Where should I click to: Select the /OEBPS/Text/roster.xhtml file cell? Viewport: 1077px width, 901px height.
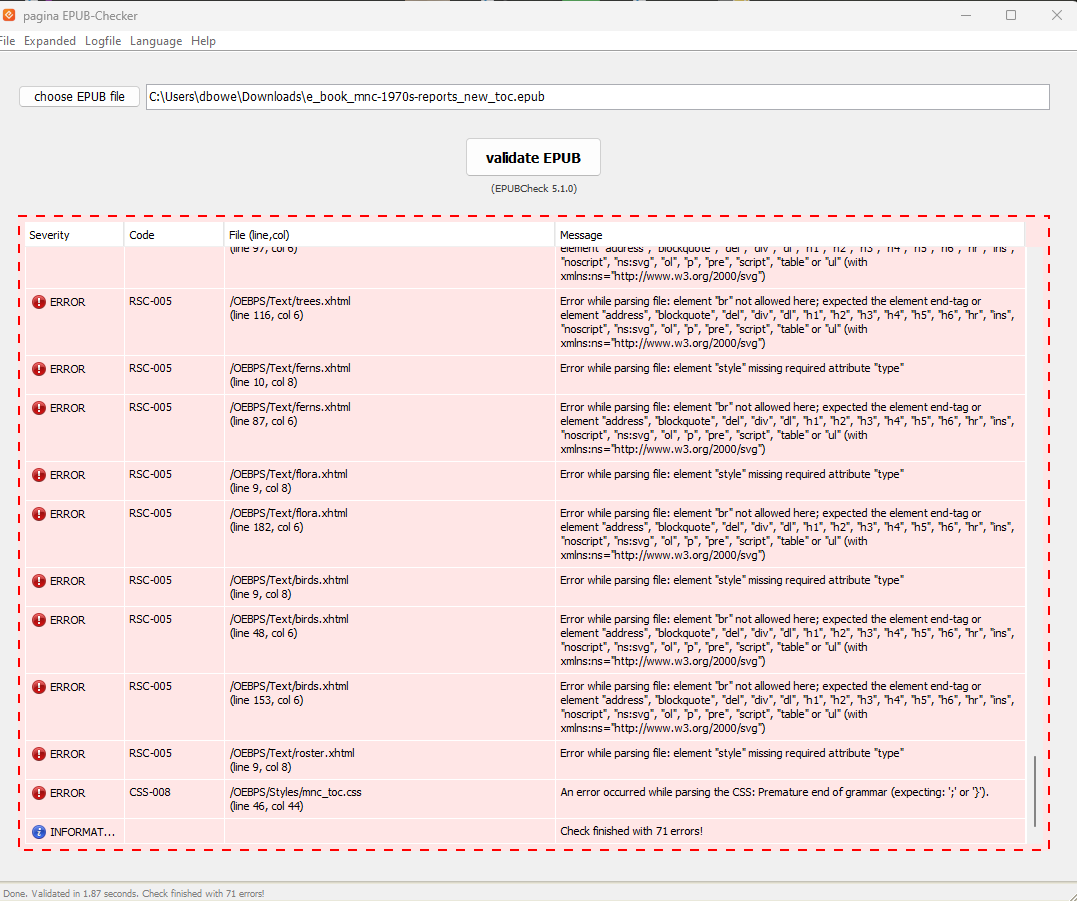[389, 760]
